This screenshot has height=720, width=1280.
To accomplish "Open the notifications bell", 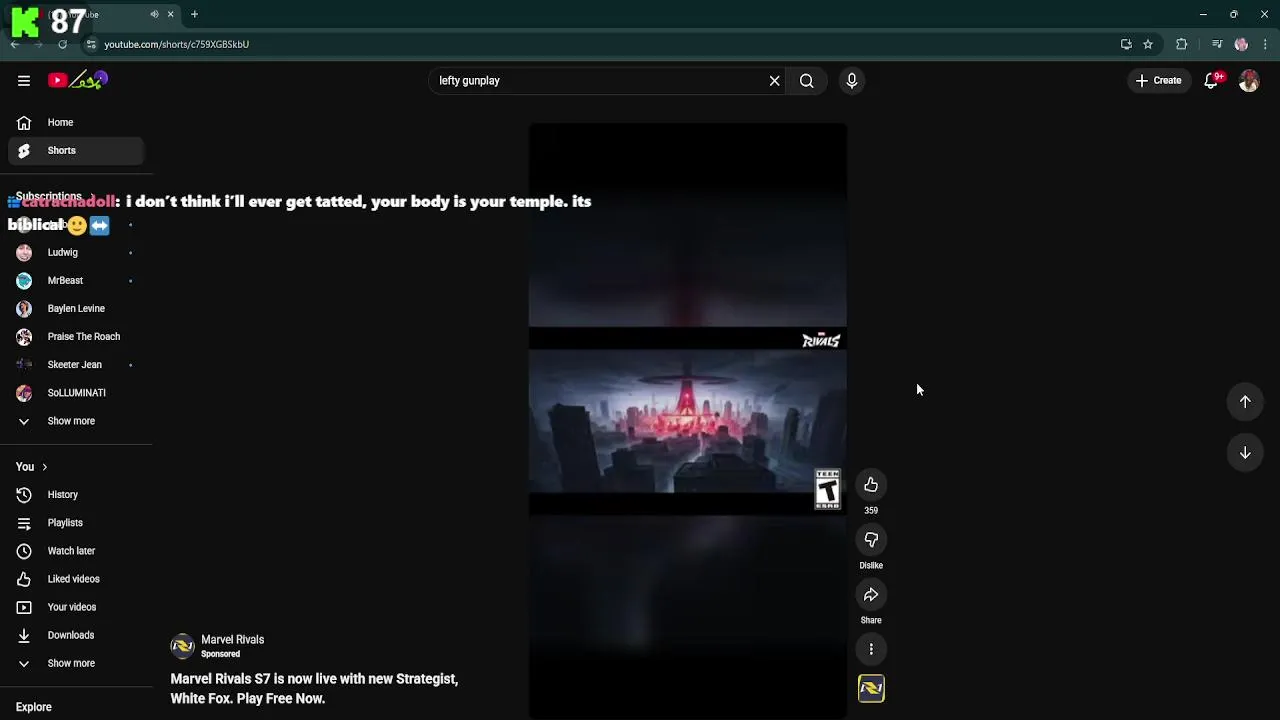I will [1212, 81].
